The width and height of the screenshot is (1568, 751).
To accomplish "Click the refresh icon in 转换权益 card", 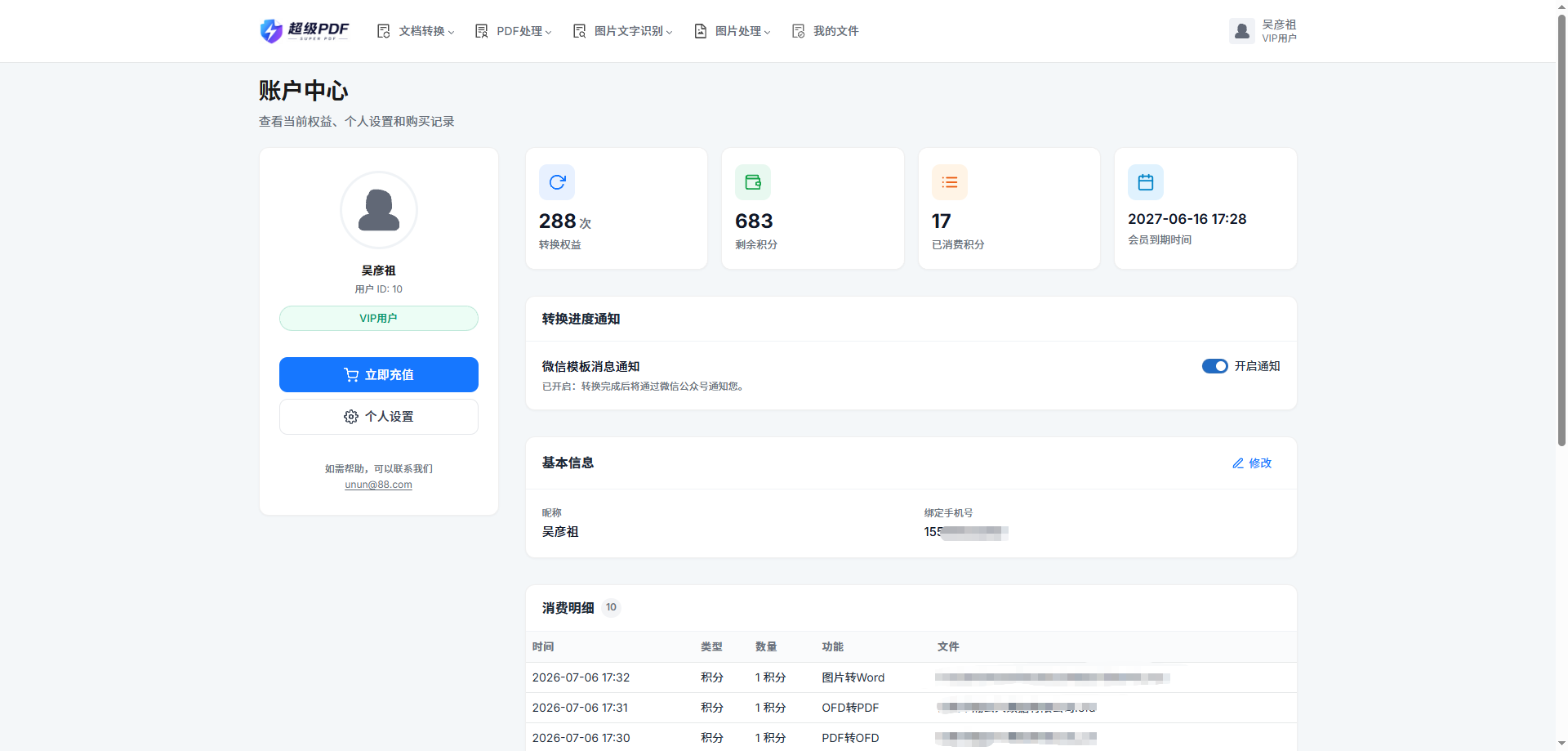I will [557, 182].
